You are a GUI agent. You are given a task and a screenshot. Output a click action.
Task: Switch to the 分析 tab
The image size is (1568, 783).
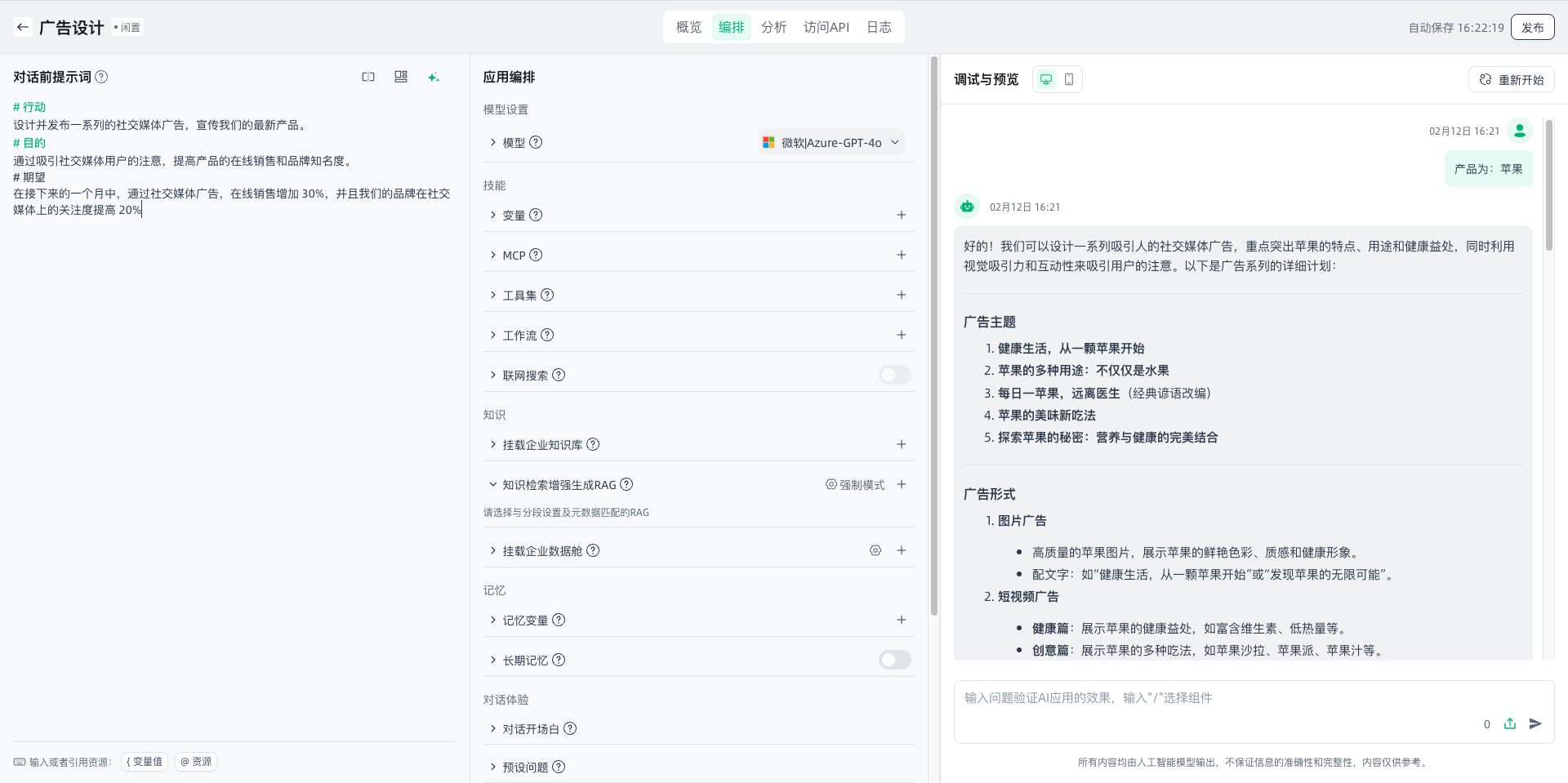click(x=773, y=27)
